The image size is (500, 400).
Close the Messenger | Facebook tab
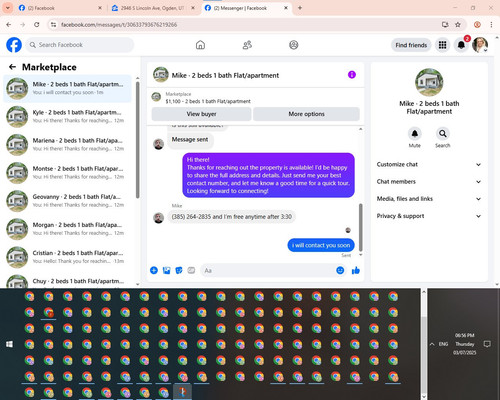click(286, 8)
